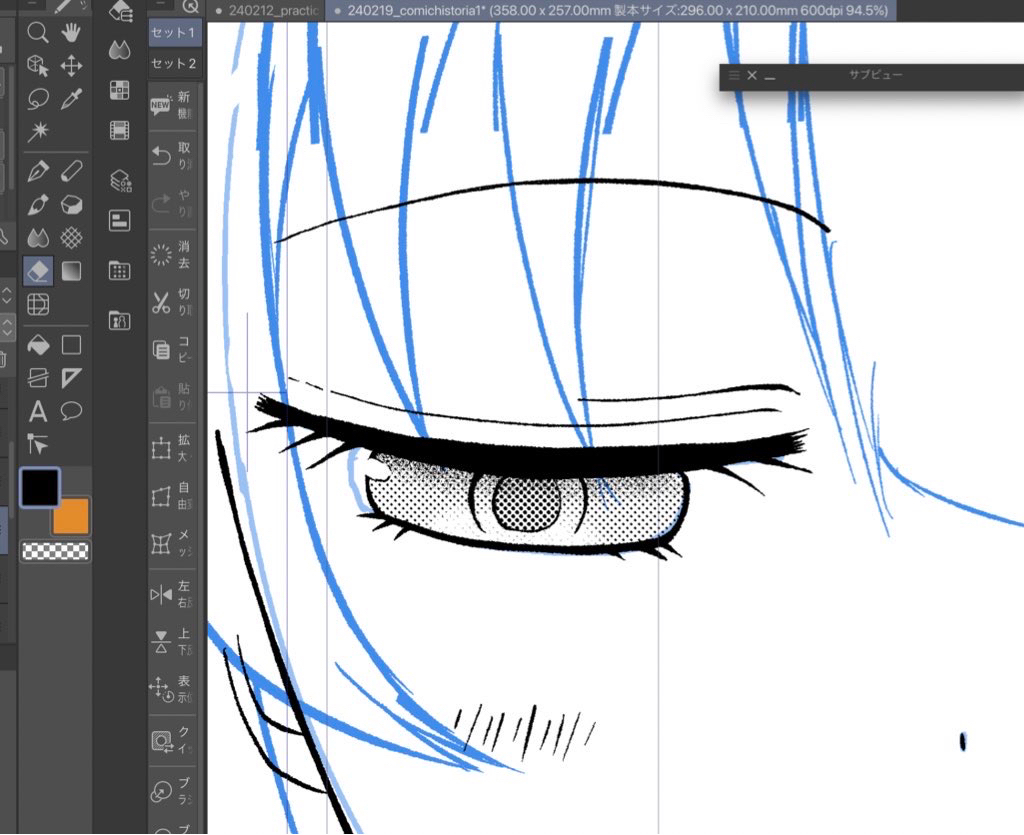Select the Fill bucket tool

pyautogui.click(x=38, y=345)
